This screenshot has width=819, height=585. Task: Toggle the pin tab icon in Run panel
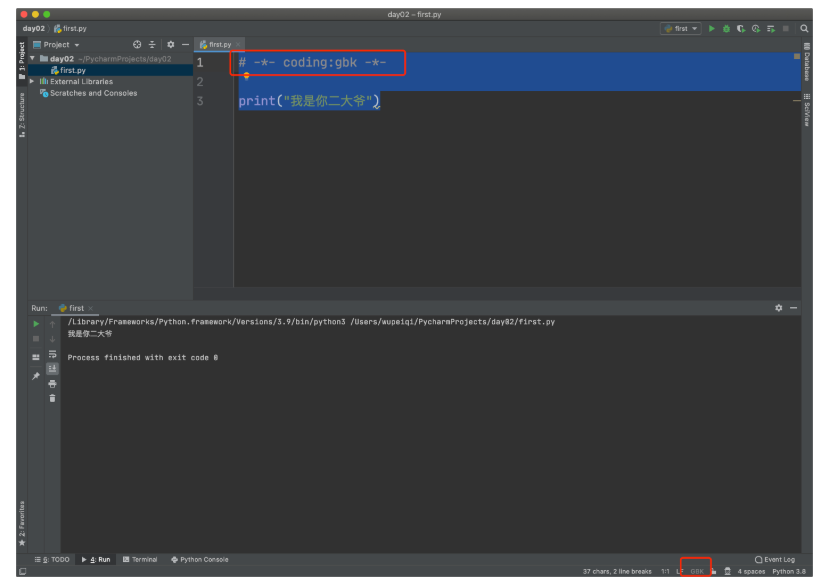pyautogui.click(x=36, y=376)
